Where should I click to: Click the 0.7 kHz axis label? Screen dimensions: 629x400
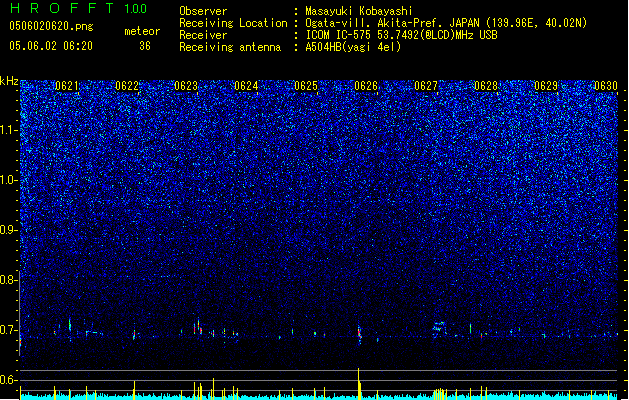pos(9,330)
